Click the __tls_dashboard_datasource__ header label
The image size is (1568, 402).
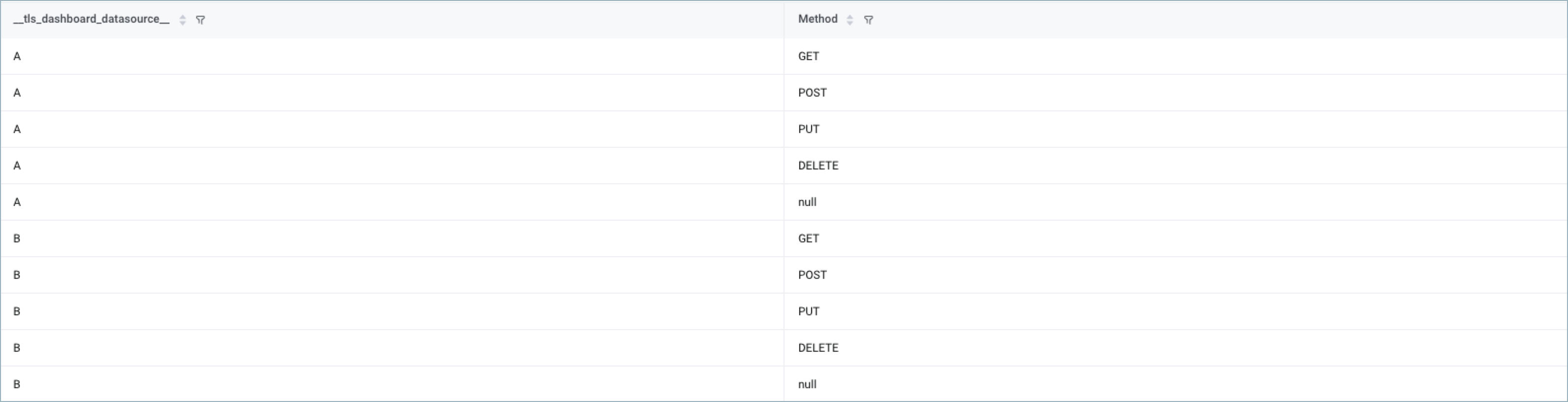tap(91, 19)
